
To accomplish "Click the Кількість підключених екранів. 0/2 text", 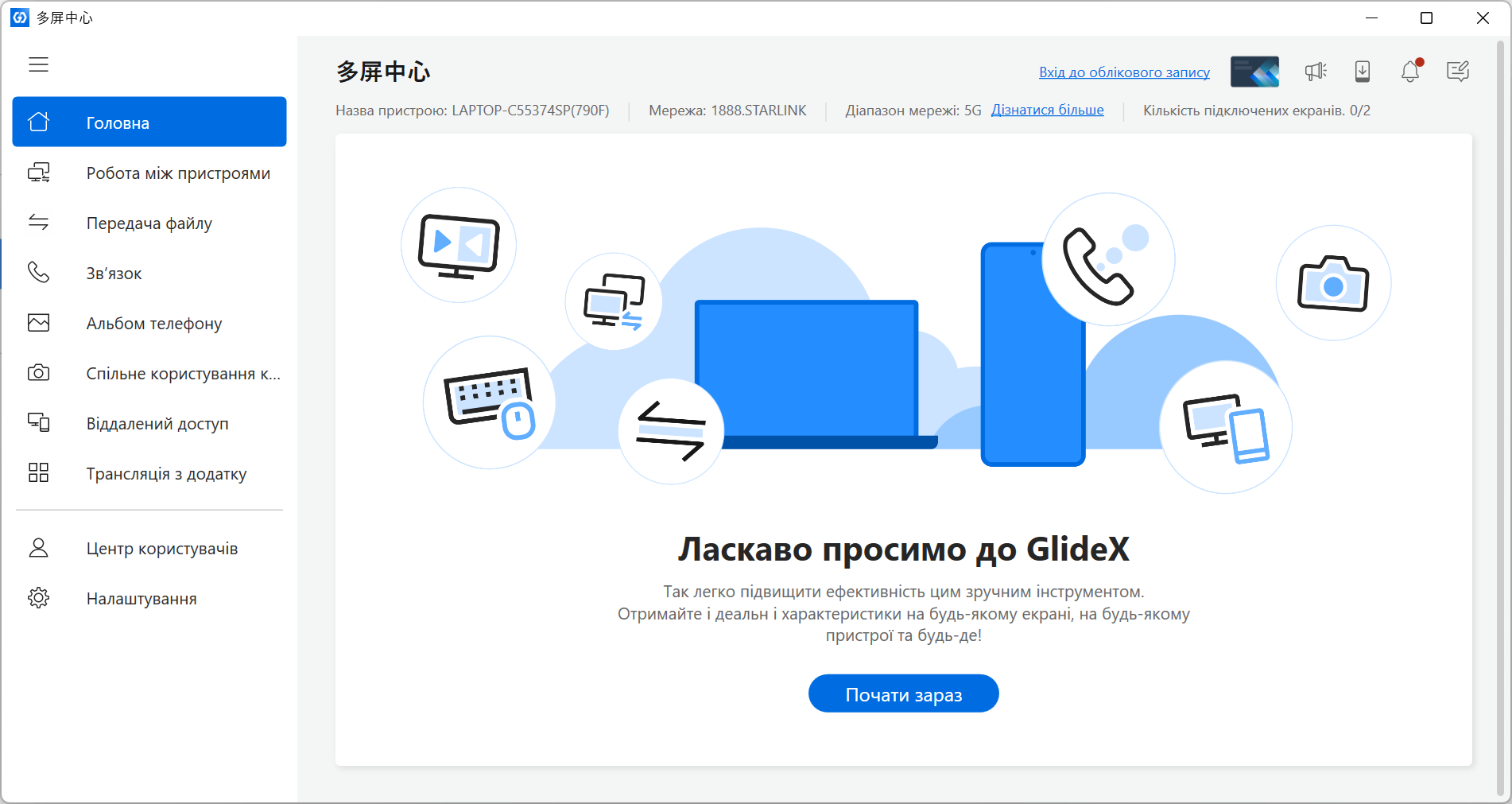I will point(1257,111).
